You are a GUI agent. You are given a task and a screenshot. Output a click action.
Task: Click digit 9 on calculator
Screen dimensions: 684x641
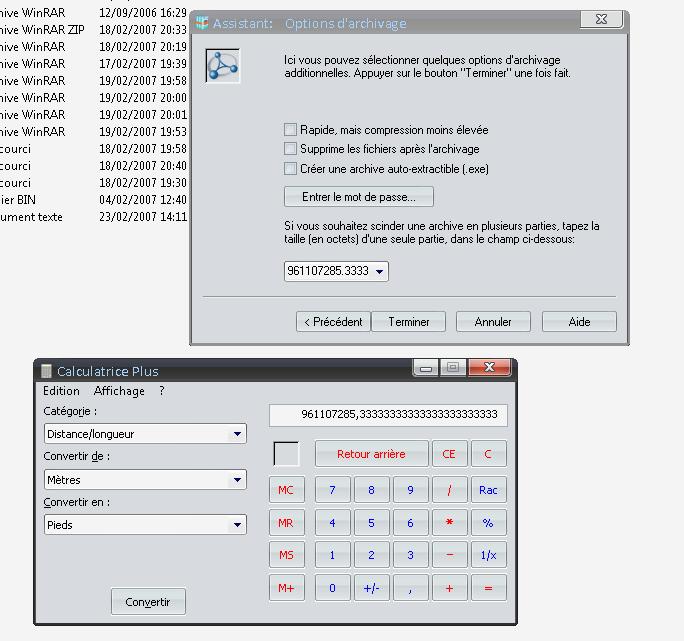point(410,490)
